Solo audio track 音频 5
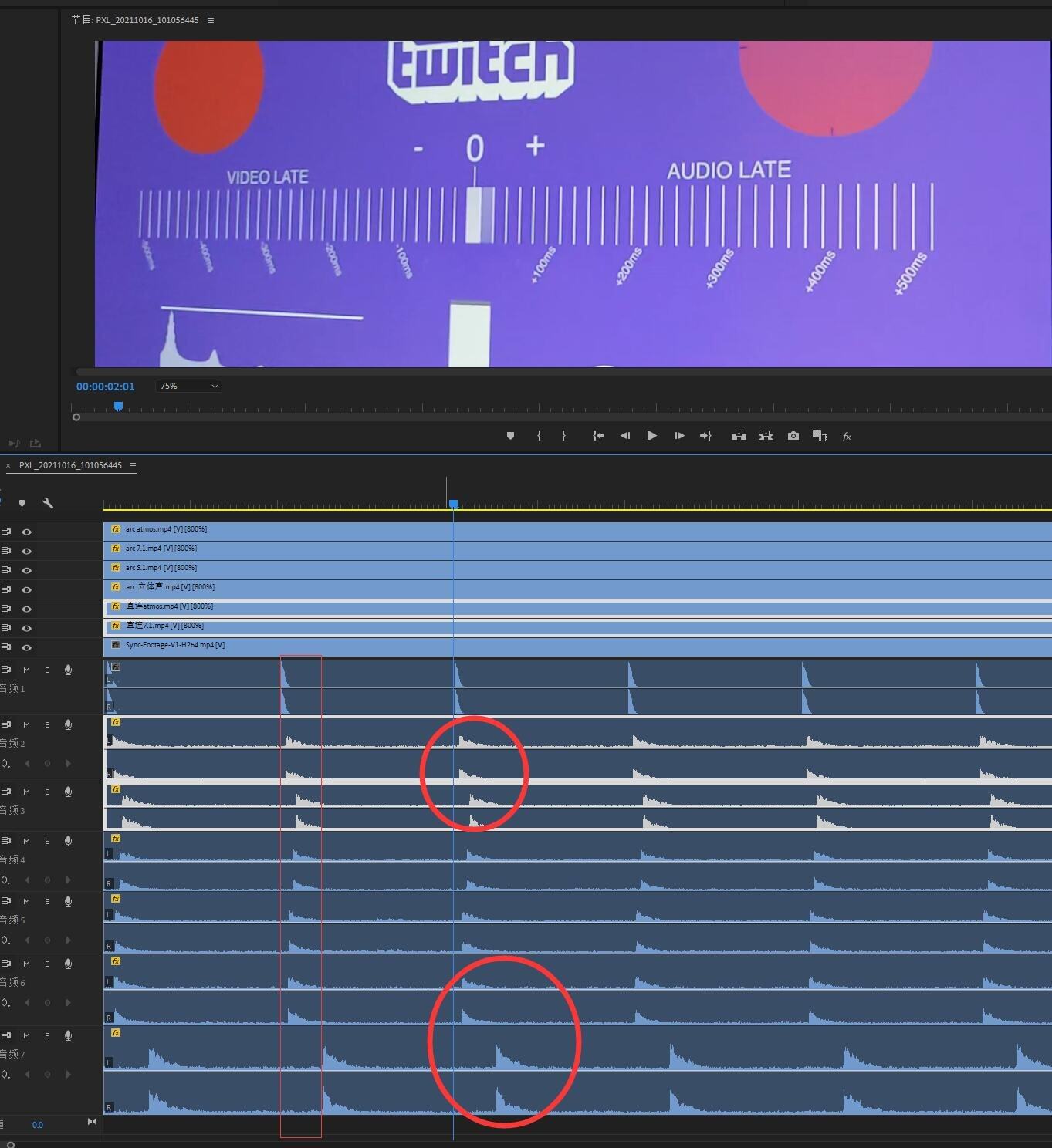This screenshot has width=1052, height=1148. click(x=47, y=901)
